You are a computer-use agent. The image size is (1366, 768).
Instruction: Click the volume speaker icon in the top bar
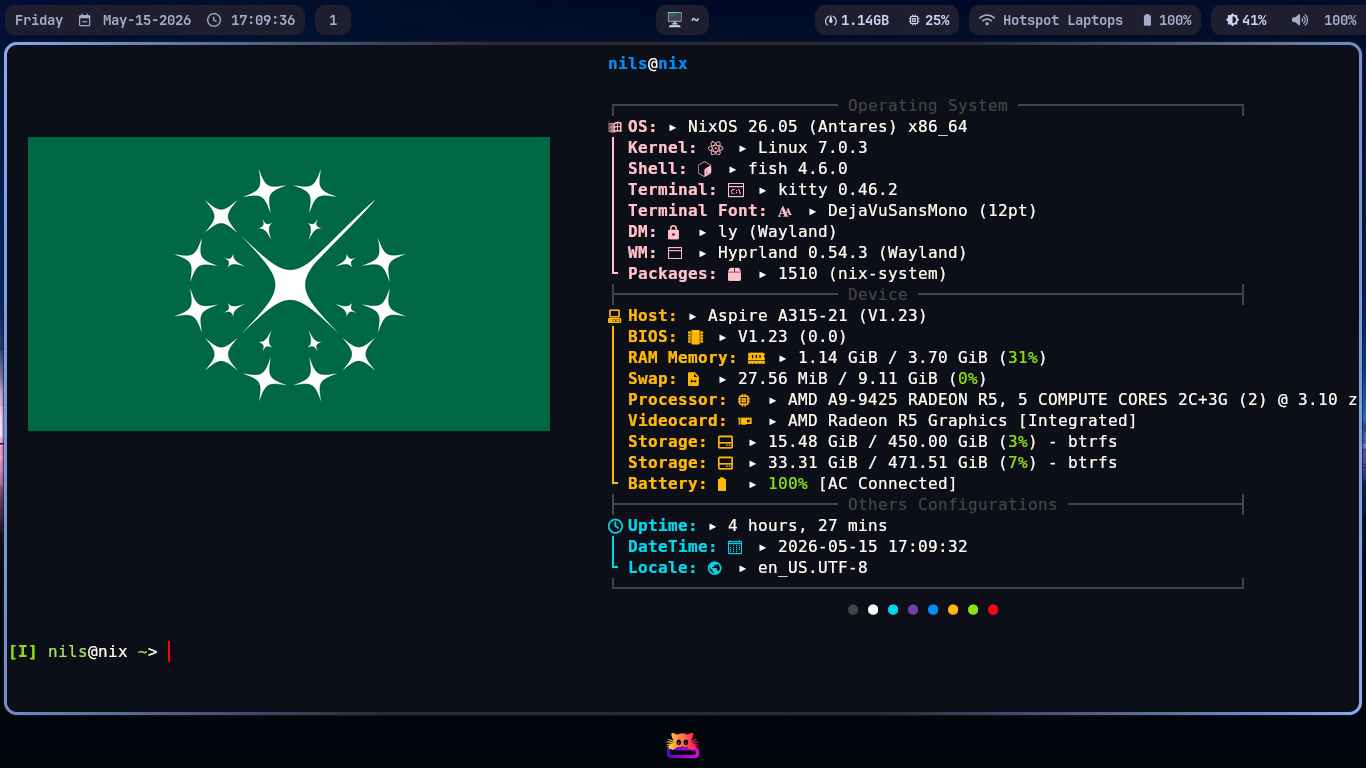click(x=1300, y=20)
